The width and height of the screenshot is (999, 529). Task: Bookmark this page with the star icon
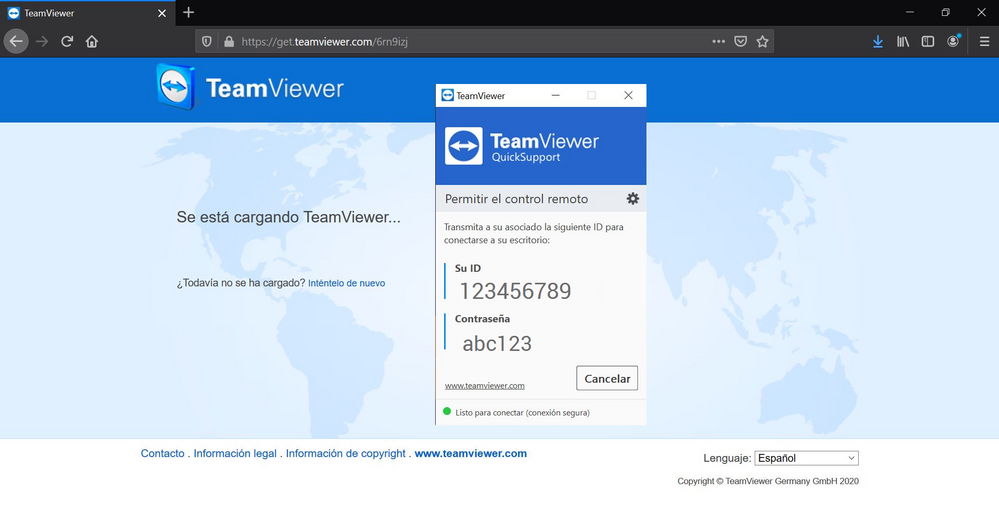coord(762,41)
